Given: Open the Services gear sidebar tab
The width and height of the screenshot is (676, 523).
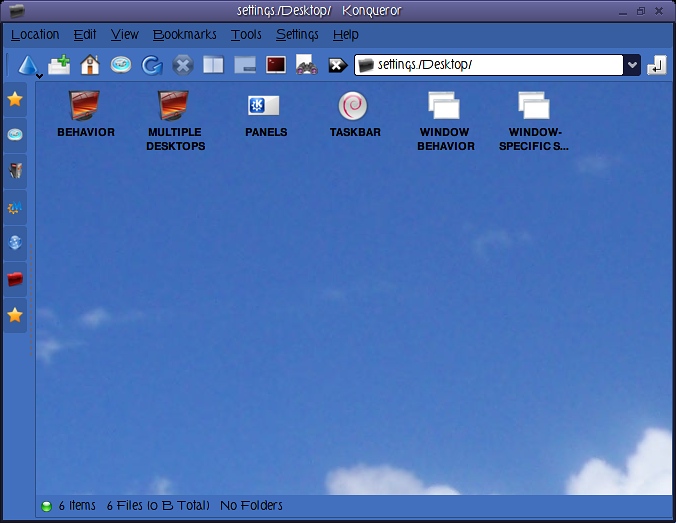Looking at the screenshot, I should tap(15, 207).
